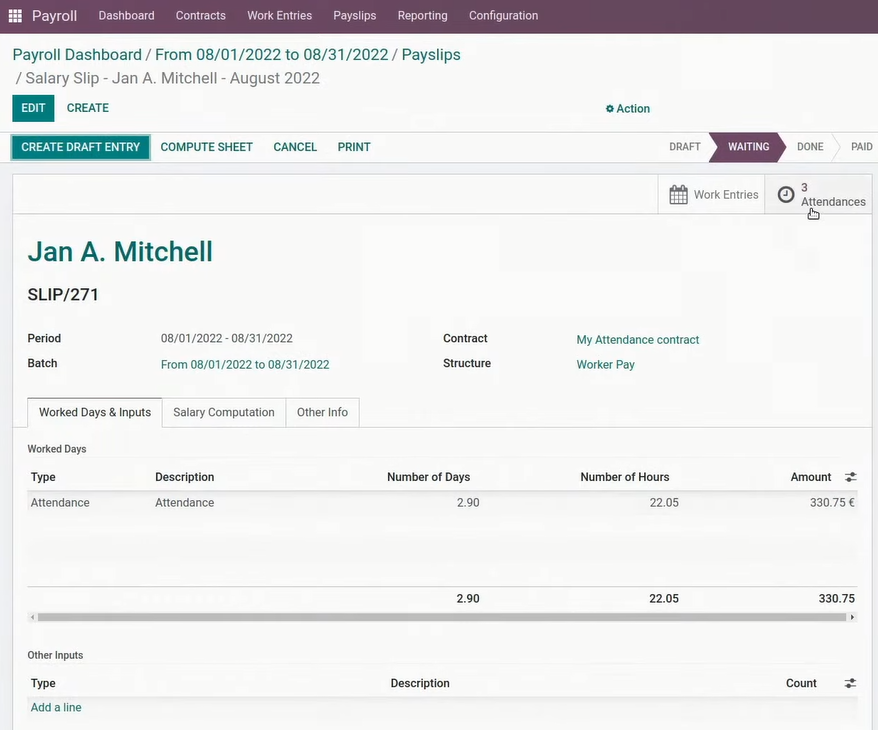Open the Work Entries menu
The width and height of the screenshot is (878, 730).
point(279,16)
